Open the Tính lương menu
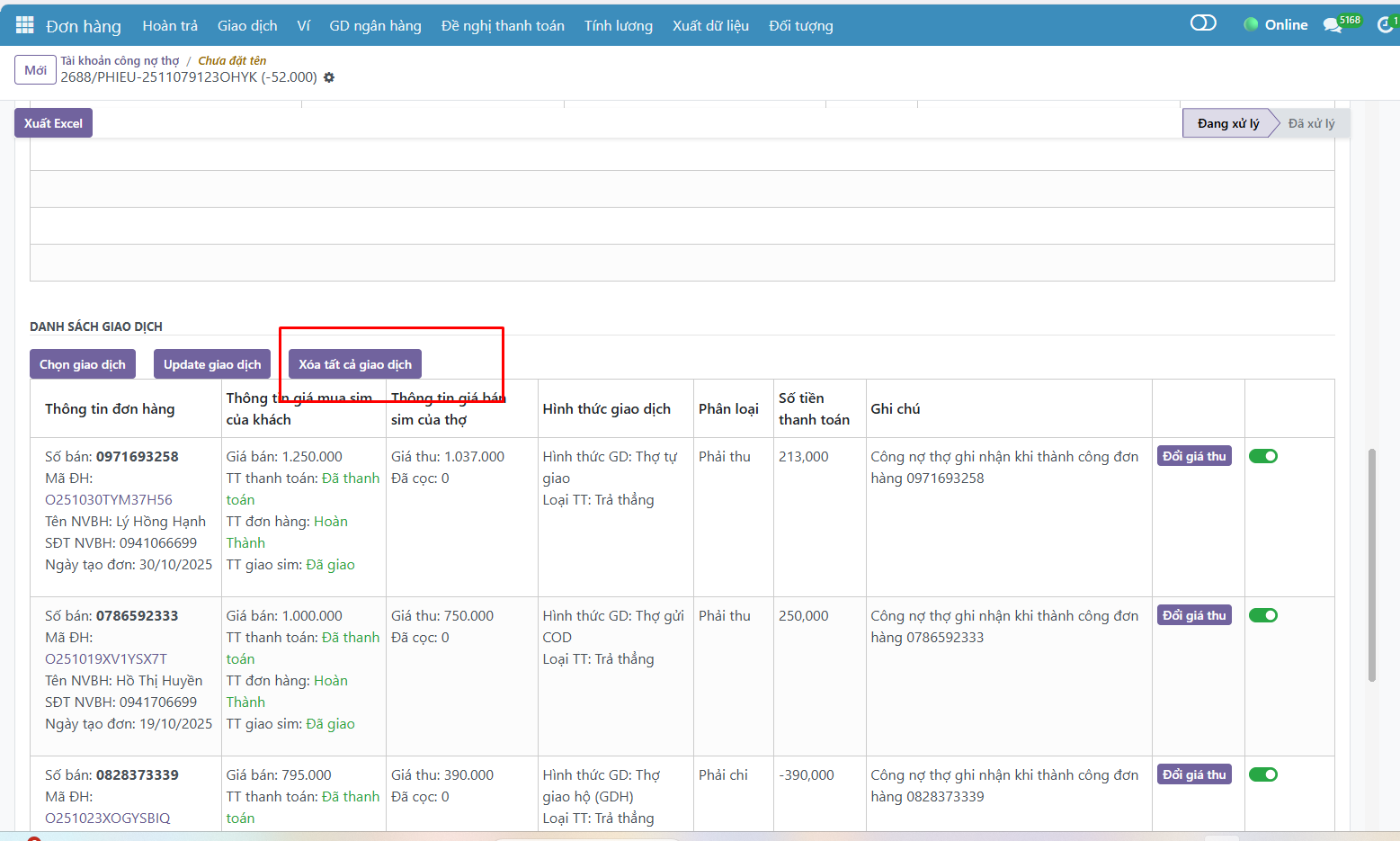 (618, 26)
